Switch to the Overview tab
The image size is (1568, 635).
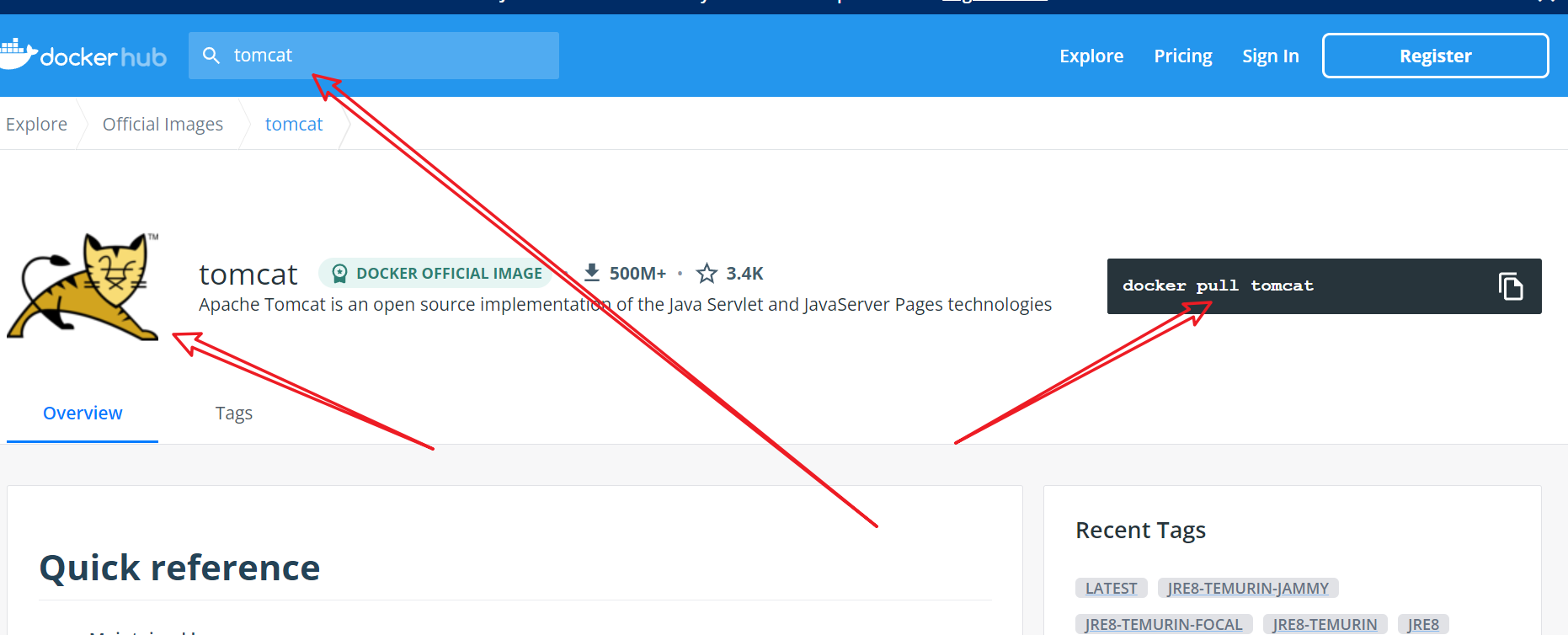point(83,413)
